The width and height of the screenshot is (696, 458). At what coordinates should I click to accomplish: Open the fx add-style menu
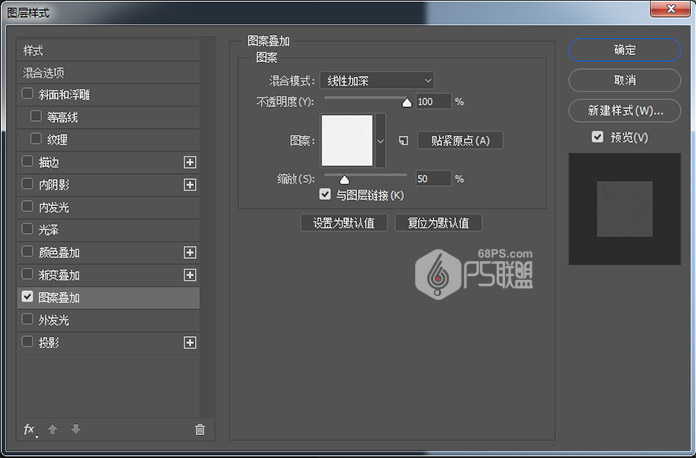pos(30,429)
